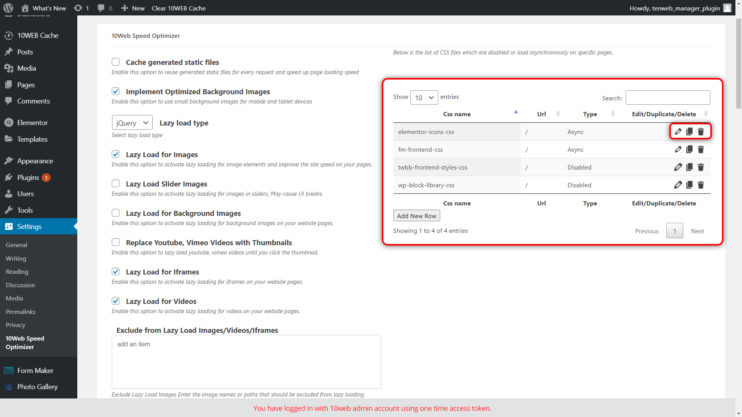Go to Reading settings submenu
Viewport: 742px width, 417px height.
pyautogui.click(x=17, y=272)
